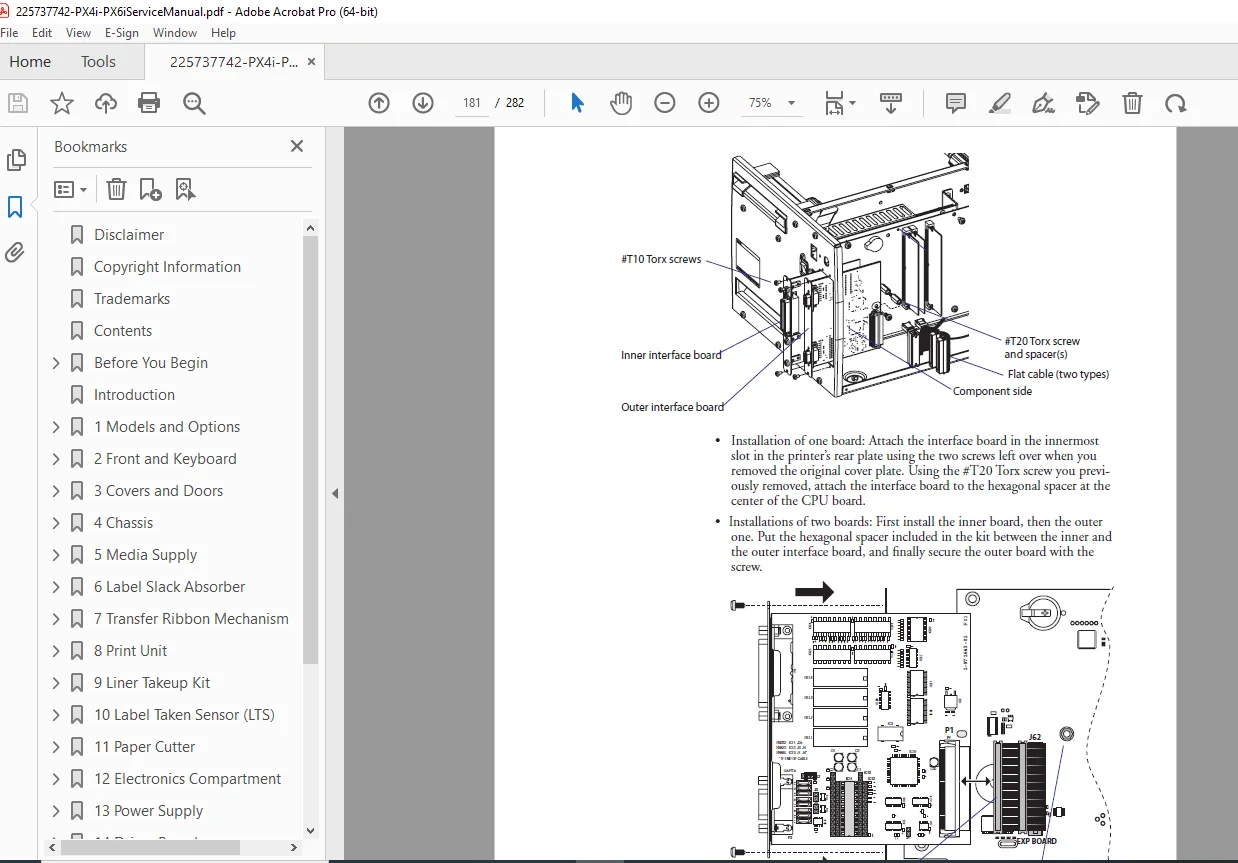Open the Attachments paperclip panel
This screenshot has height=863, width=1238.
pos(16,253)
